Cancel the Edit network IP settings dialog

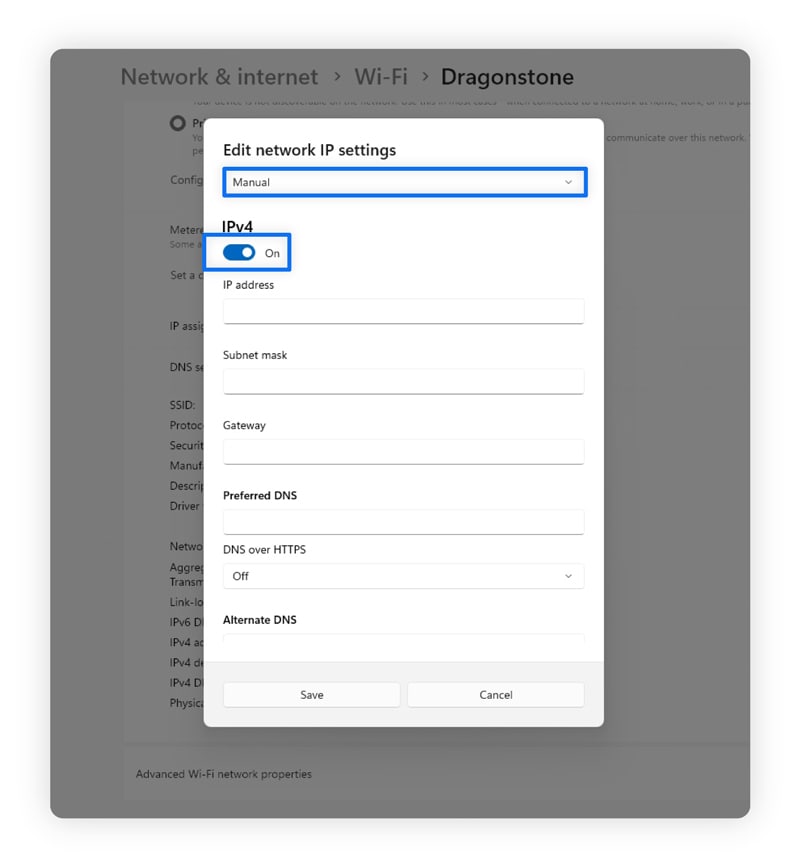tap(495, 694)
